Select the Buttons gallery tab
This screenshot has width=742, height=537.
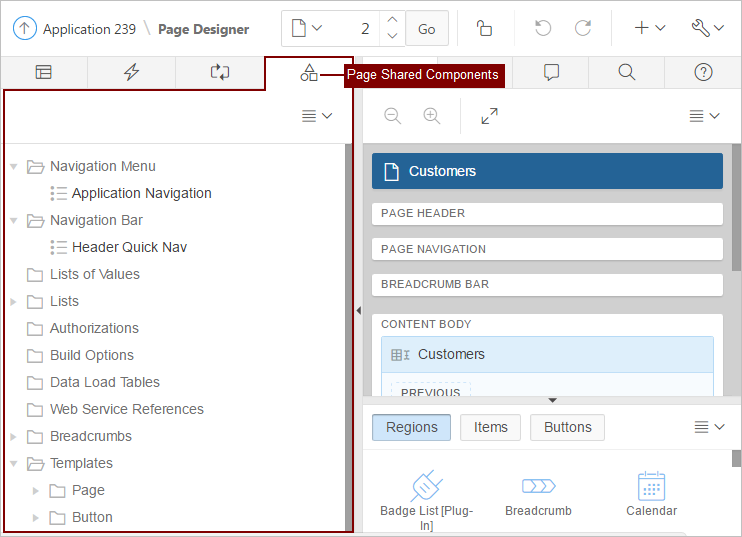coord(567,427)
